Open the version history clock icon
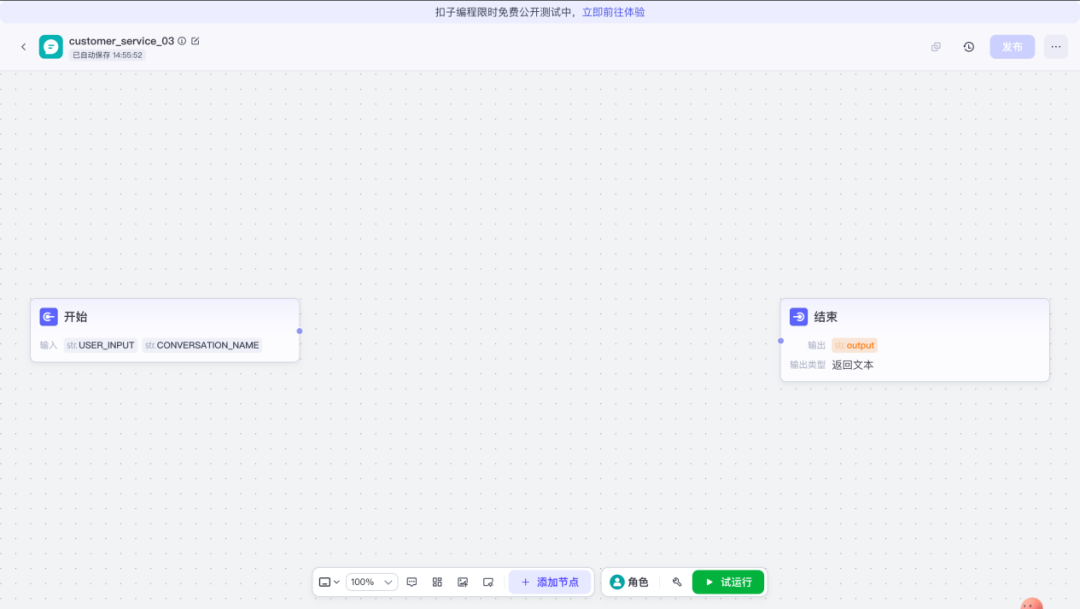The image size is (1080, 609). click(x=968, y=47)
